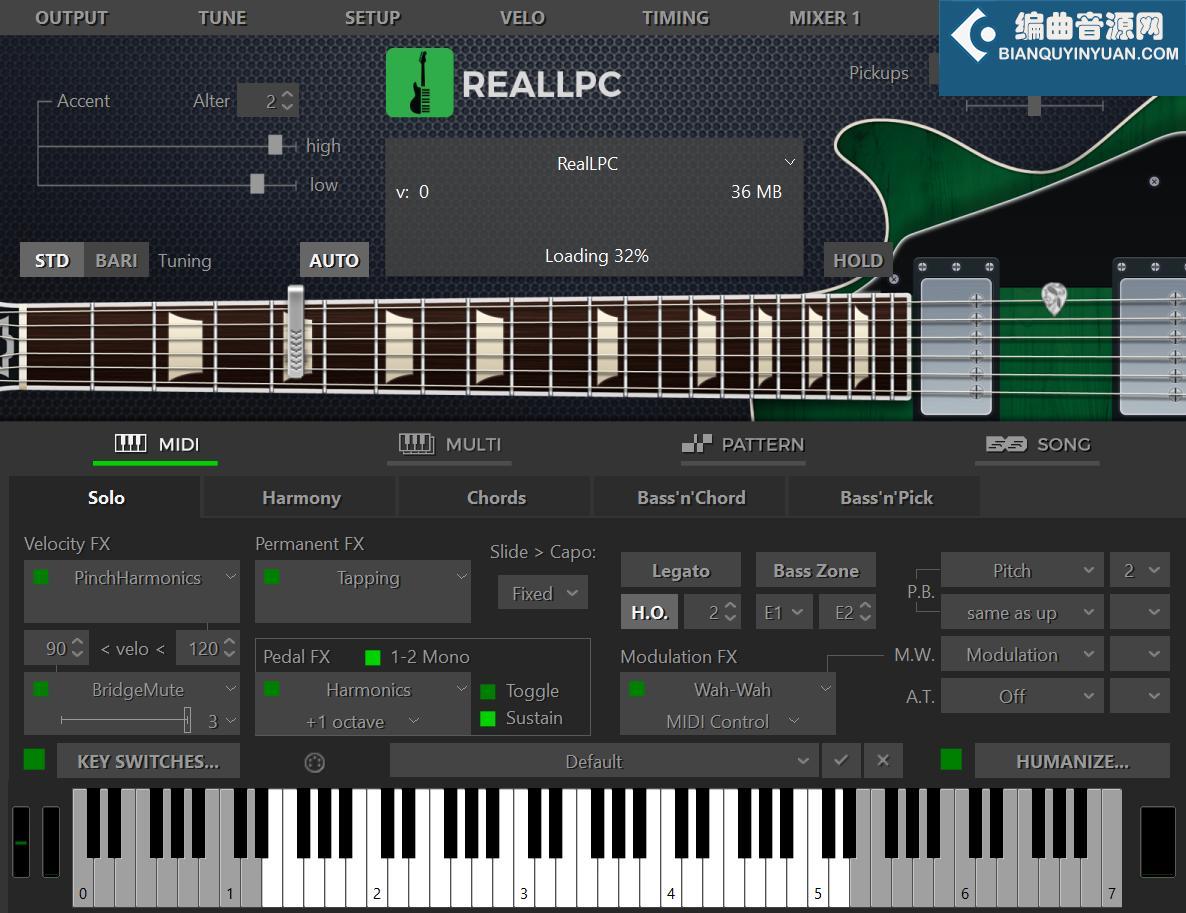Open the KEY SWITCHES settings
Viewport: 1186px width, 913px height.
148,761
